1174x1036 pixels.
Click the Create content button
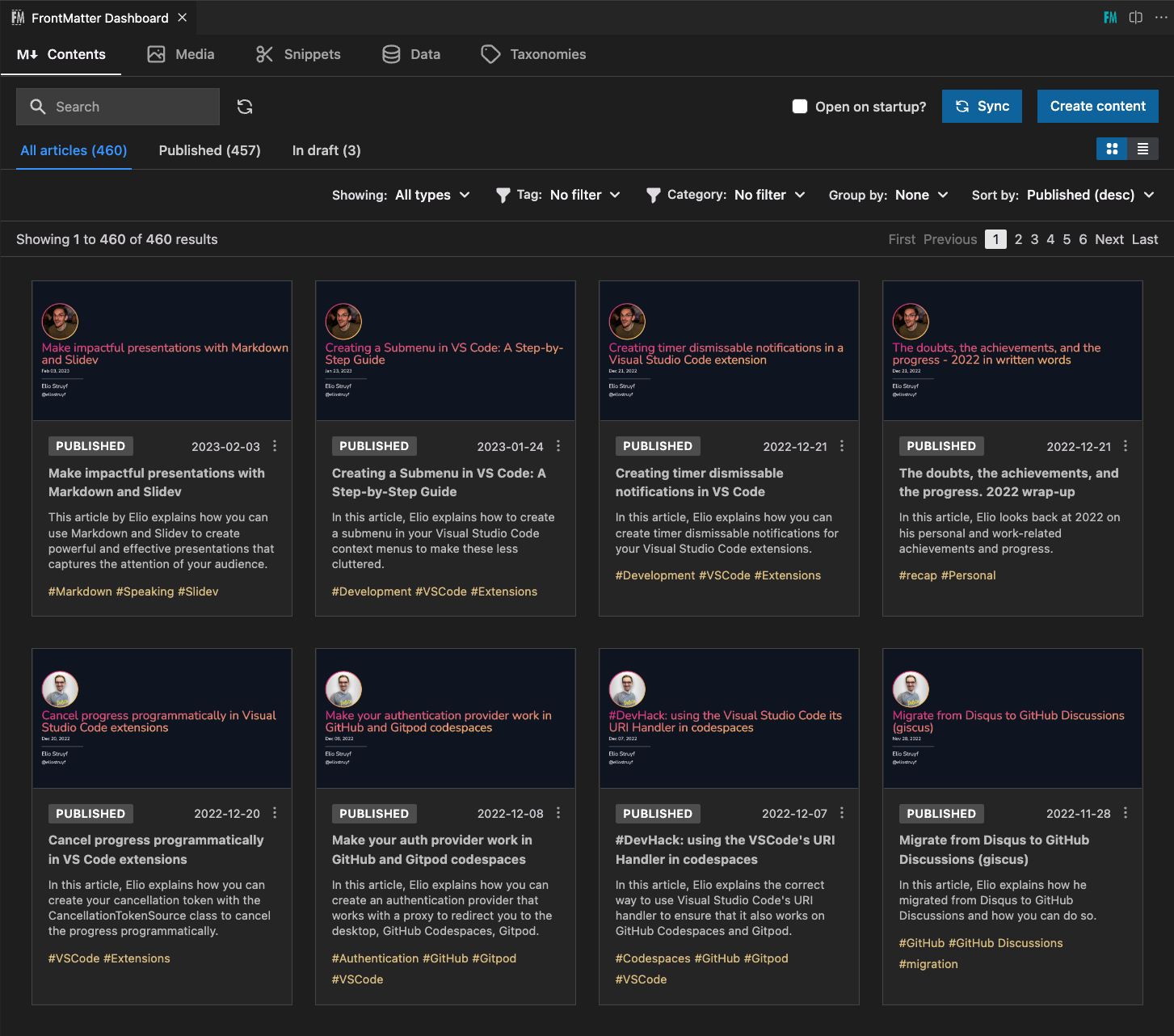[1097, 106]
